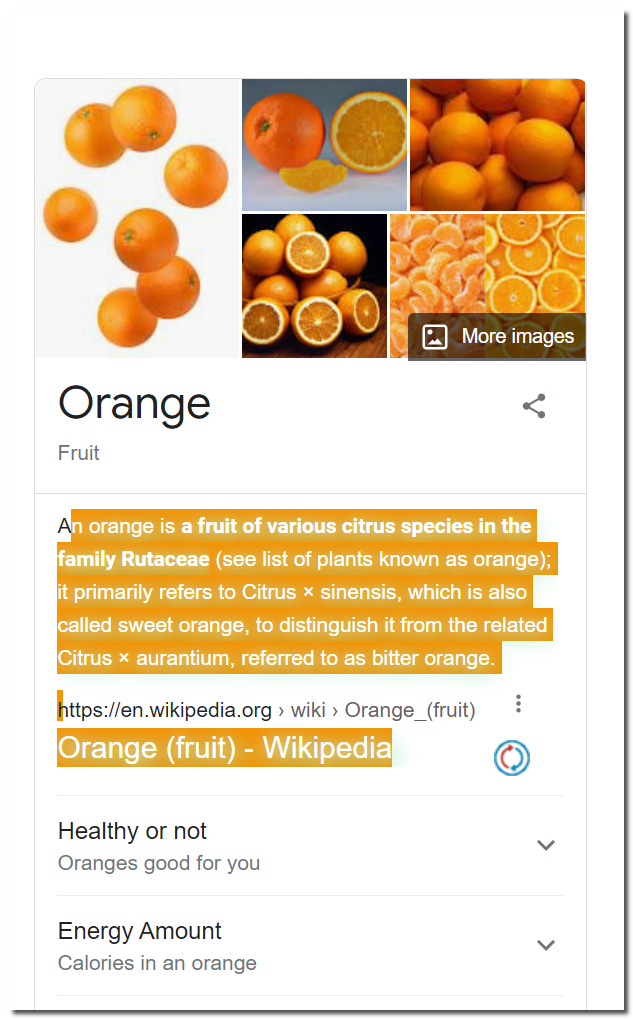The height and width of the screenshot is (1019, 633).
Task: Click the halved oranges photo below center
Action: point(314,286)
